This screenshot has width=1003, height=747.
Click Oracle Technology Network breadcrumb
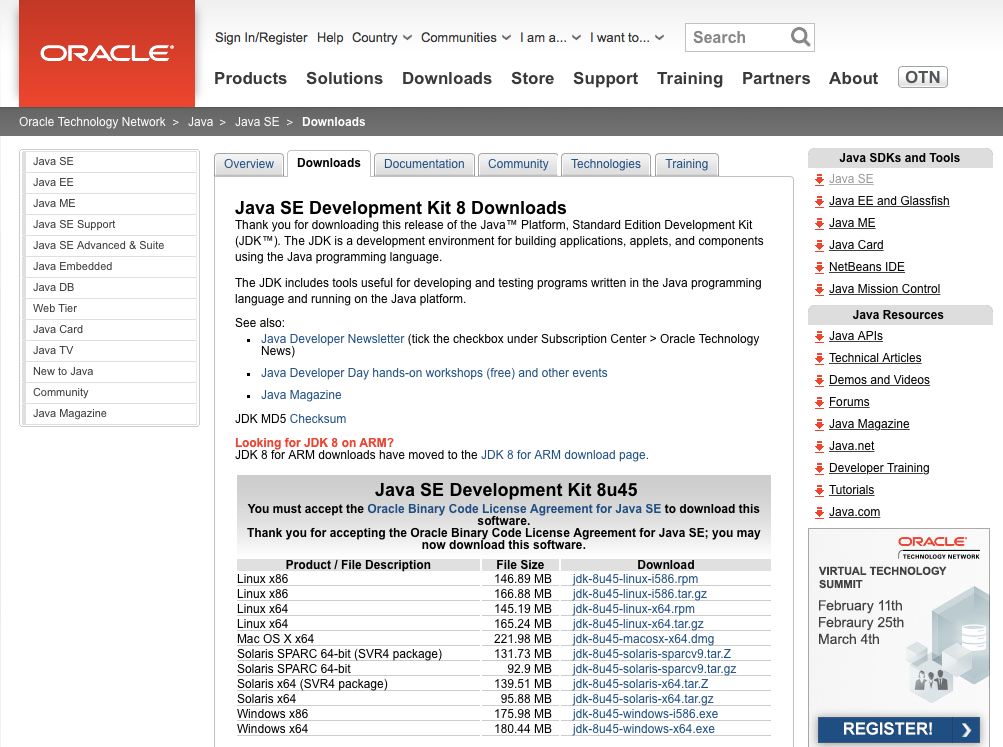tap(92, 122)
